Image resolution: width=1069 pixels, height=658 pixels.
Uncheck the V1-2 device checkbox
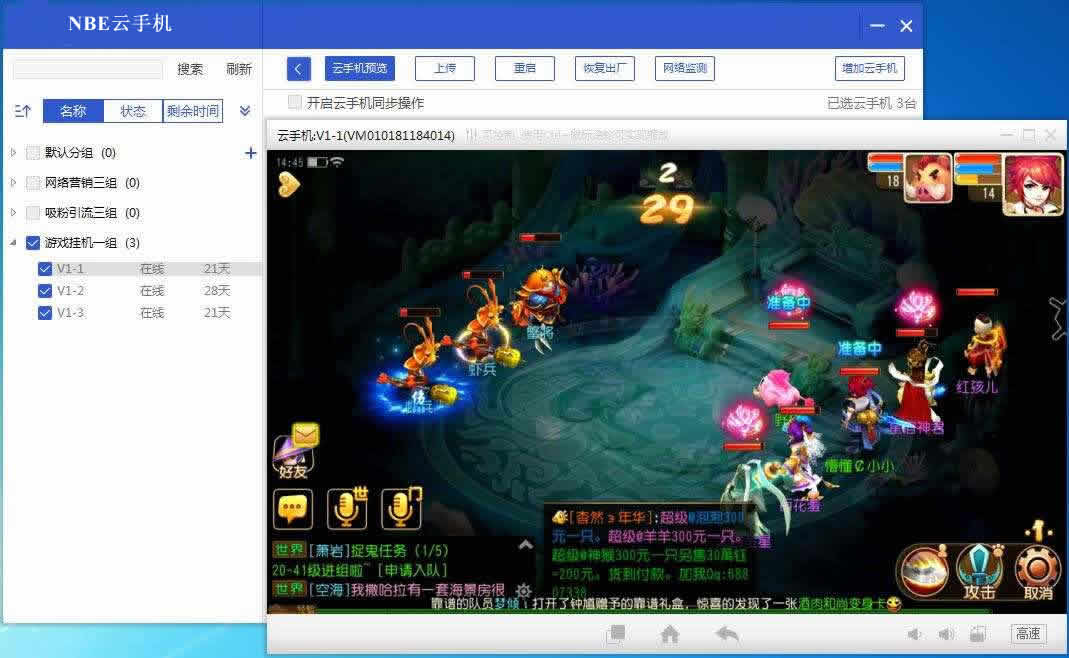(45, 290)
